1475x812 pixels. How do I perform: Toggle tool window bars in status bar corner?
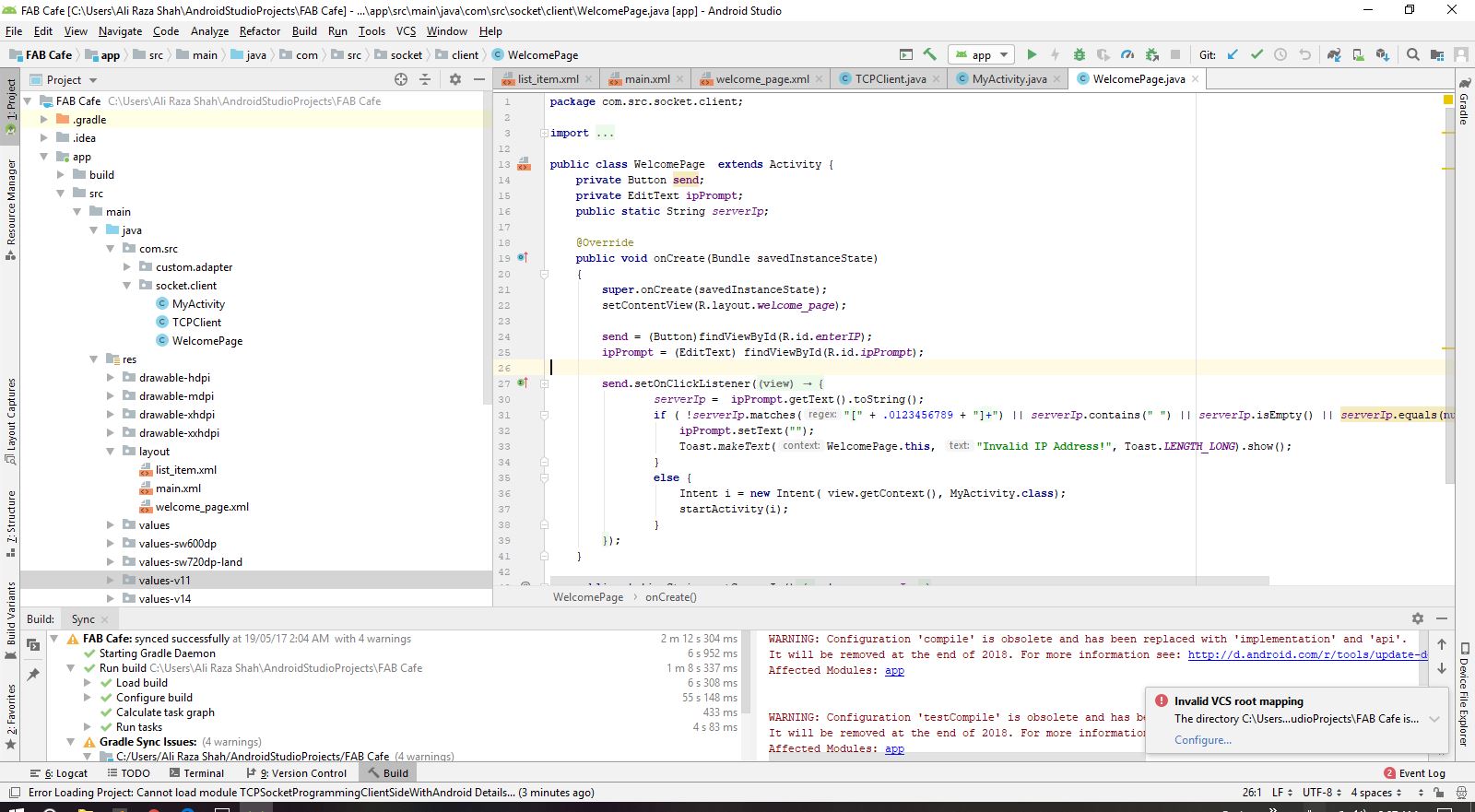(14, 793)
